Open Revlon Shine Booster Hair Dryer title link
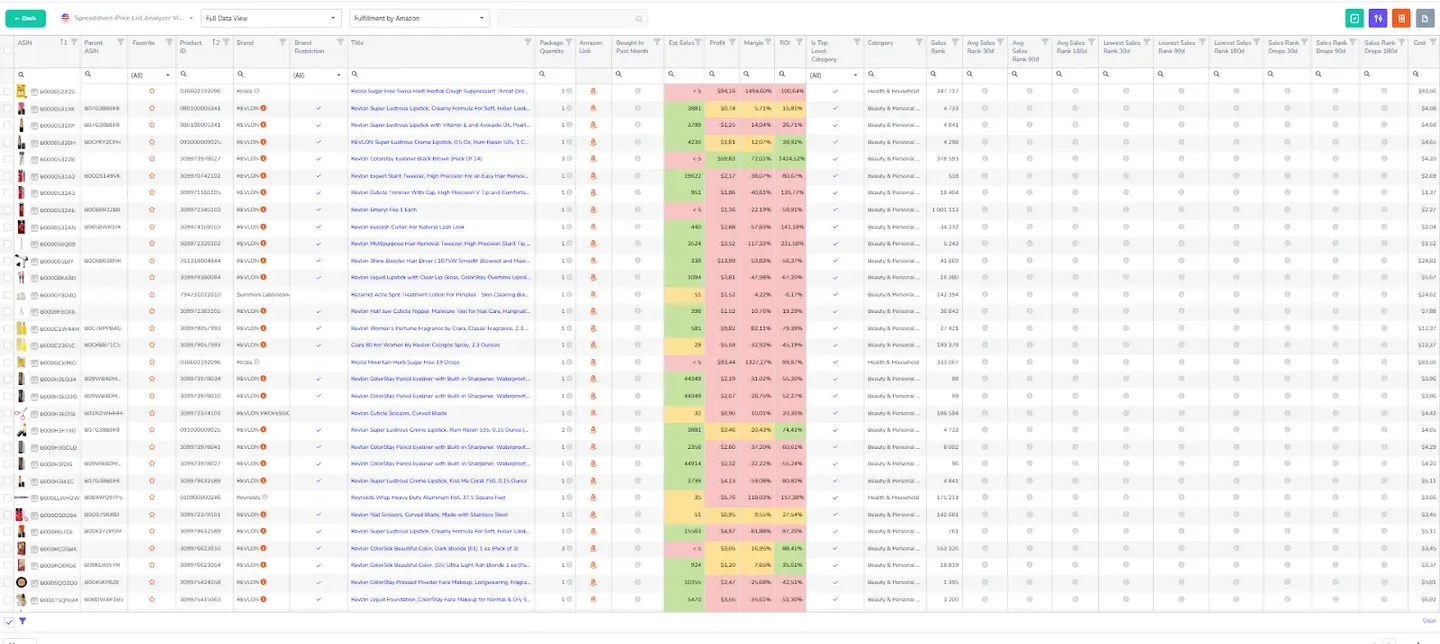 pyautogui.click(x=441, y=260)
